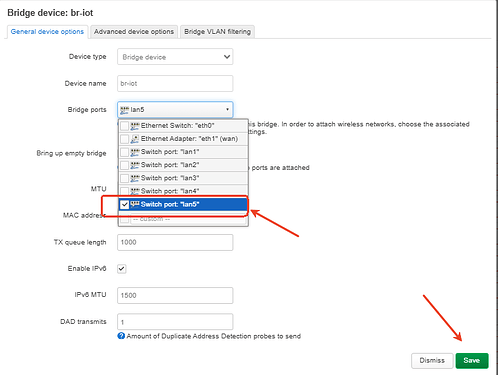Click the 'Bridge device: br-iot' heading
This screenshot has height=375, width=498.
click(50, 13)
